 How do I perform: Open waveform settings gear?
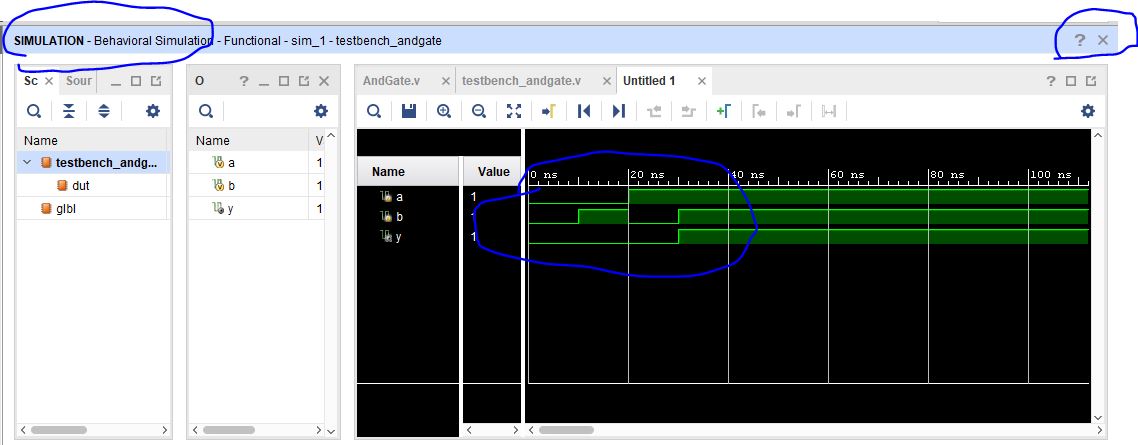pos(1088,111)
